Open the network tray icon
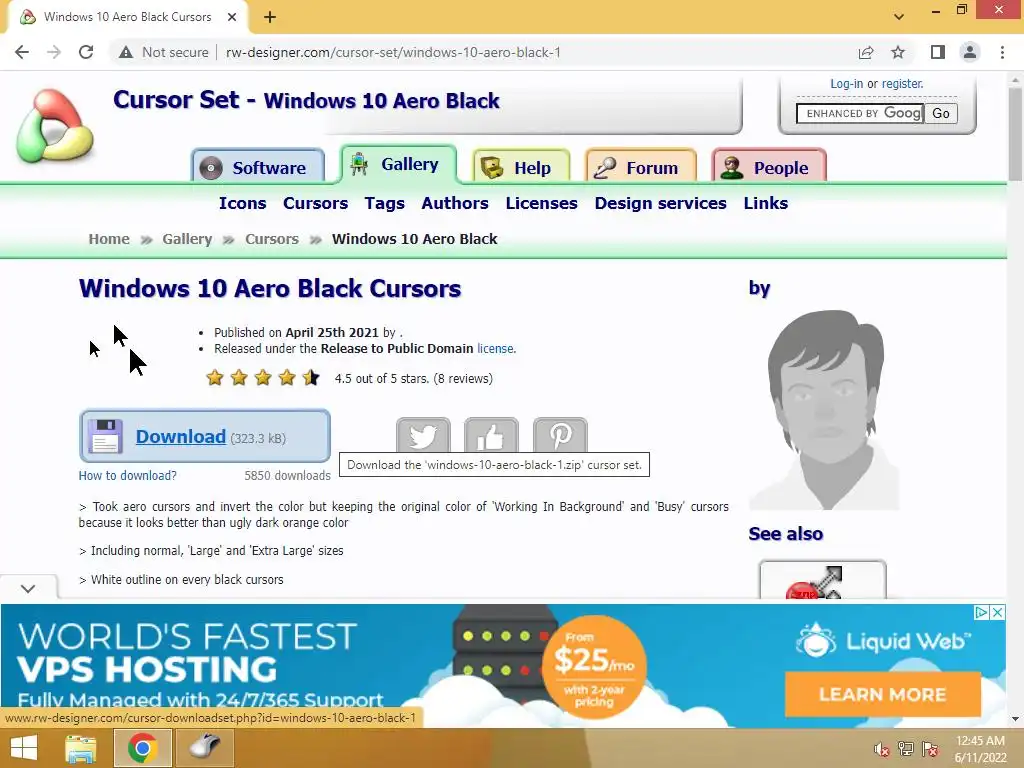 point(906,749)
